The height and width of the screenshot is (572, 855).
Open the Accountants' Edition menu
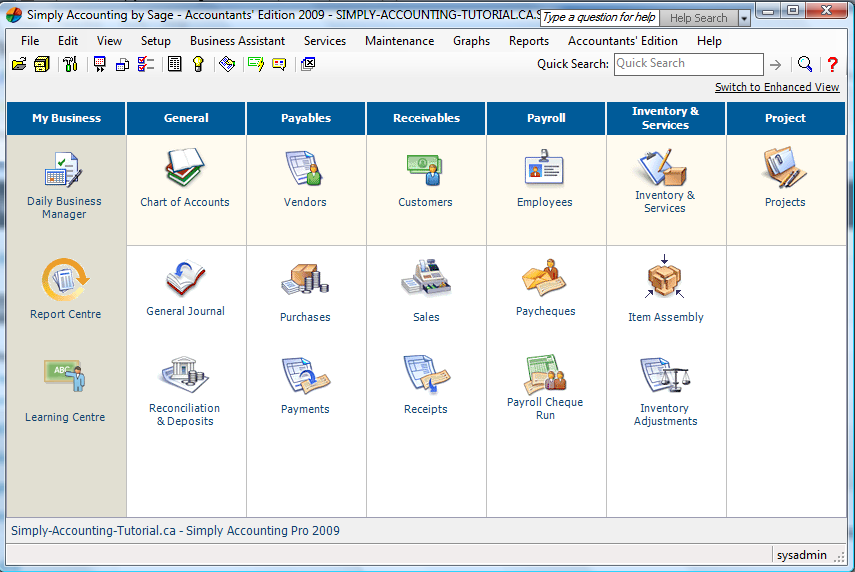pyautogui.click(x=623, y=41)
